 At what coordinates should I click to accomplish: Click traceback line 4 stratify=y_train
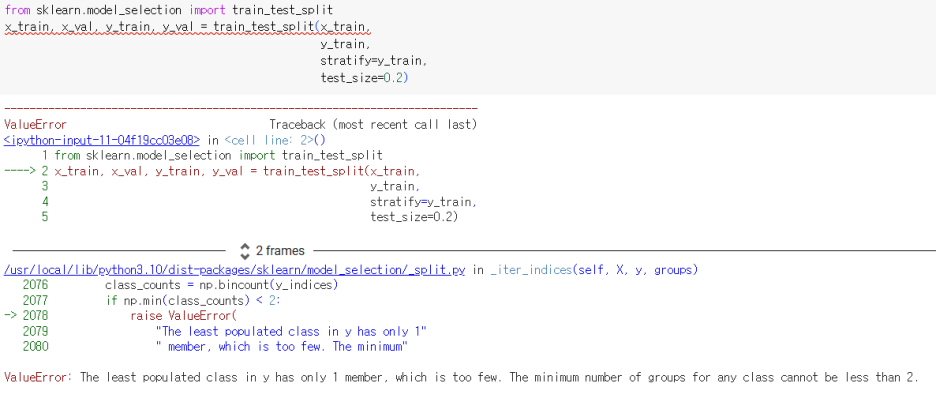pyautogui.click(x=423, y=202)
